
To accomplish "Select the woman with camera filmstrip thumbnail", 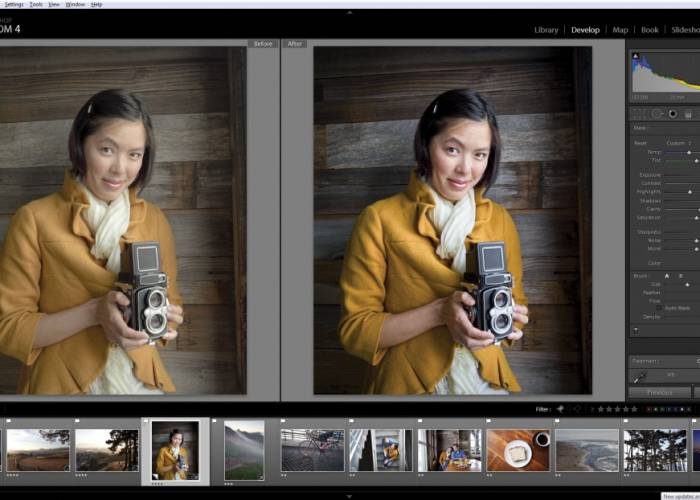I will [175, 450].
